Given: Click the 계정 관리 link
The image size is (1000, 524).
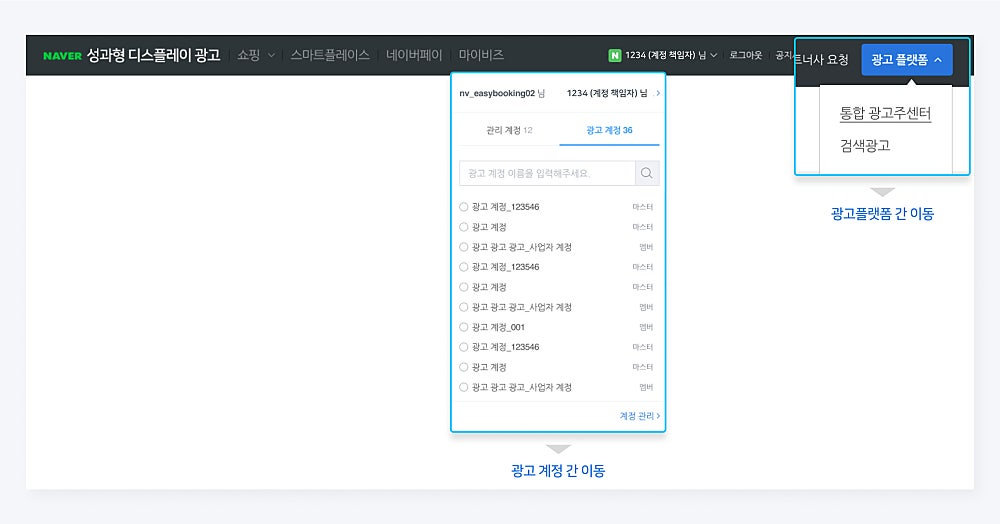Looking at the screenshot, I should (640, 416).
